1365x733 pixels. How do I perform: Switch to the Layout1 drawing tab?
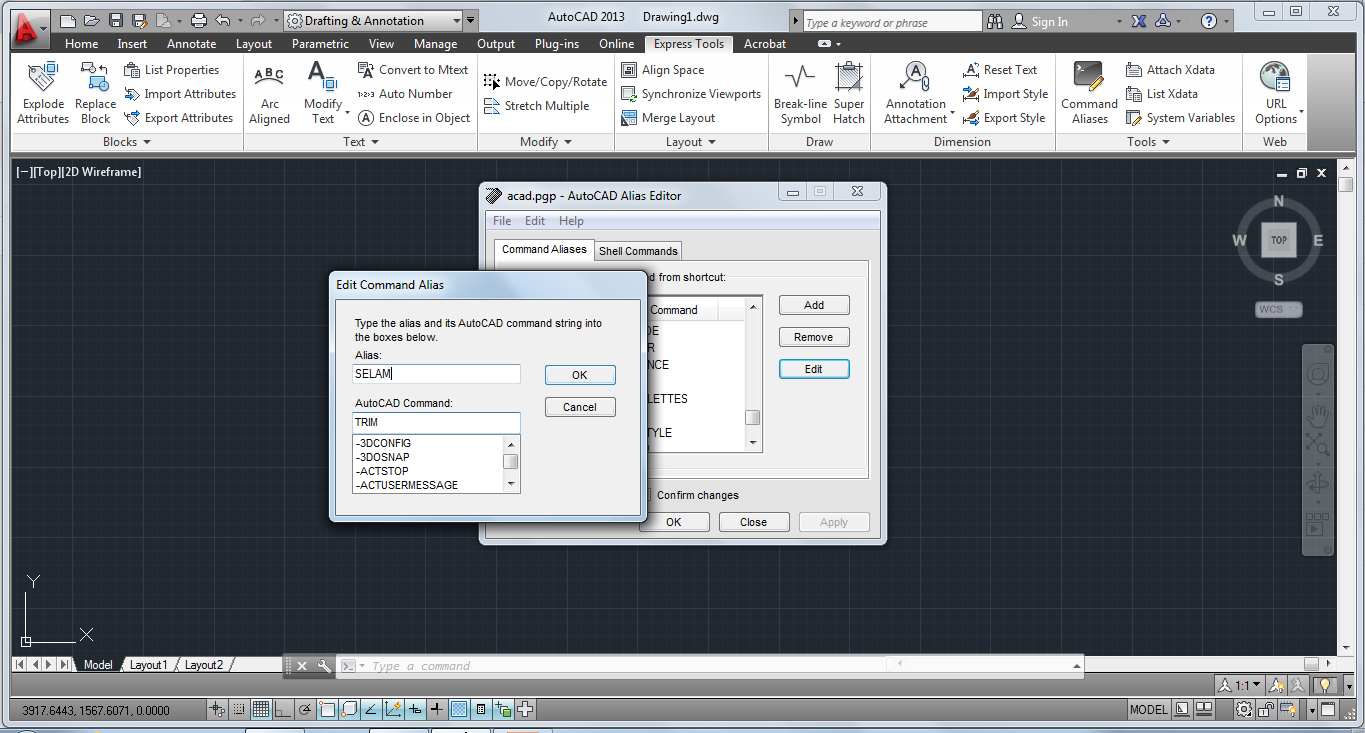(149, 665)
